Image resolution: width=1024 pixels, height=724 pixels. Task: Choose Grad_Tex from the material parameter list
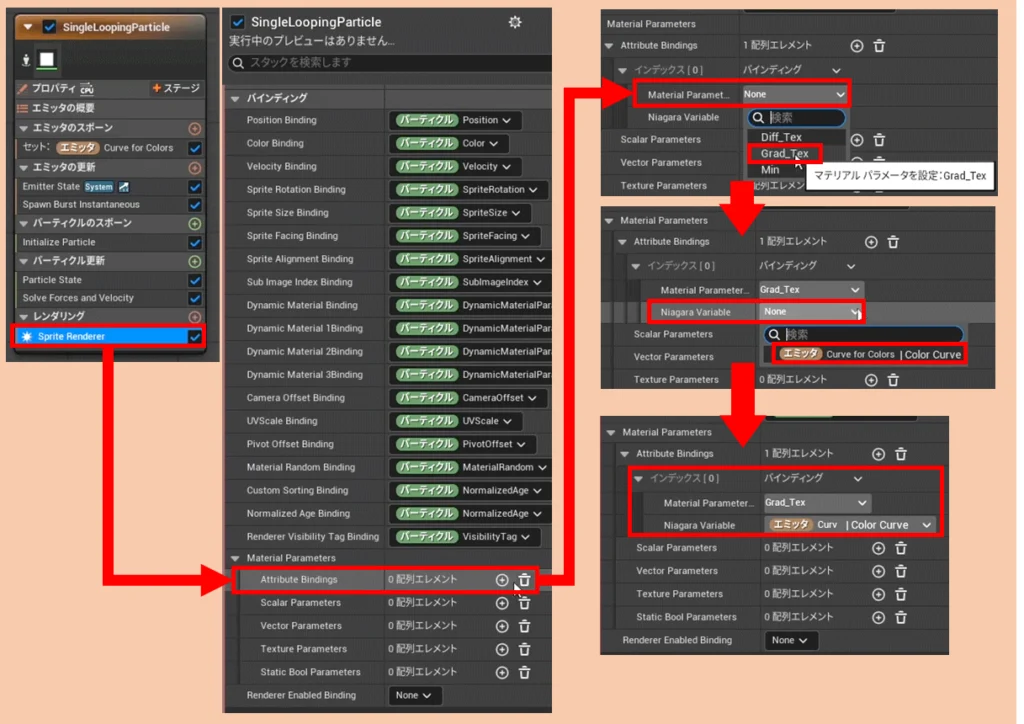[785, 154]
